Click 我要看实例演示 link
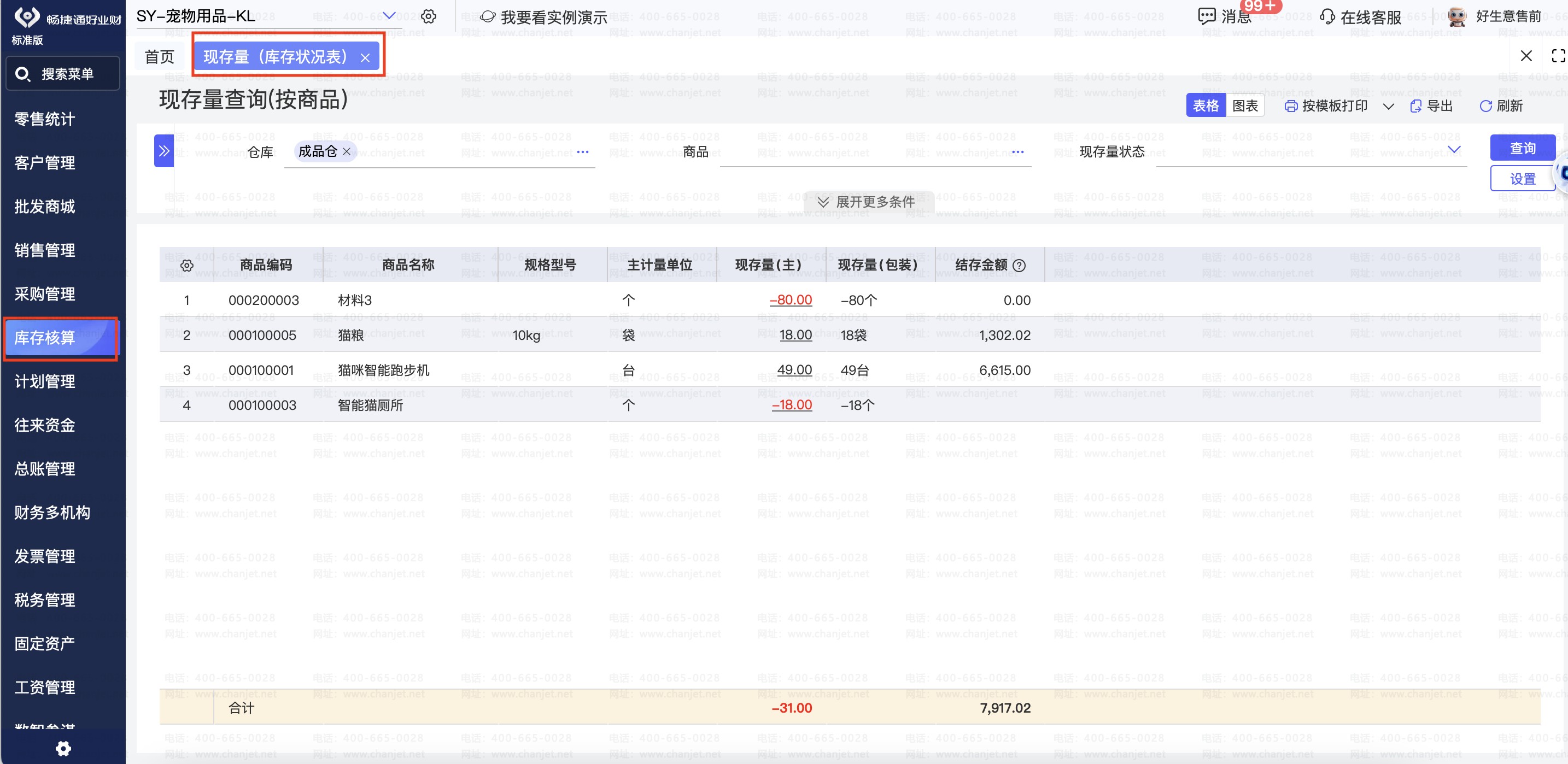The height and width of the screenshot is (764, 1568). click(x=554, y=17)
